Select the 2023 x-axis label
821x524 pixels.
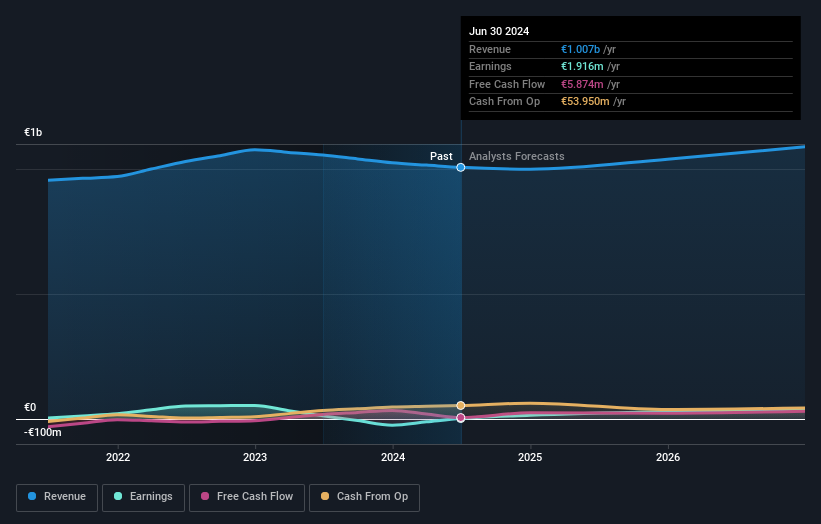[x=255, y=457]
